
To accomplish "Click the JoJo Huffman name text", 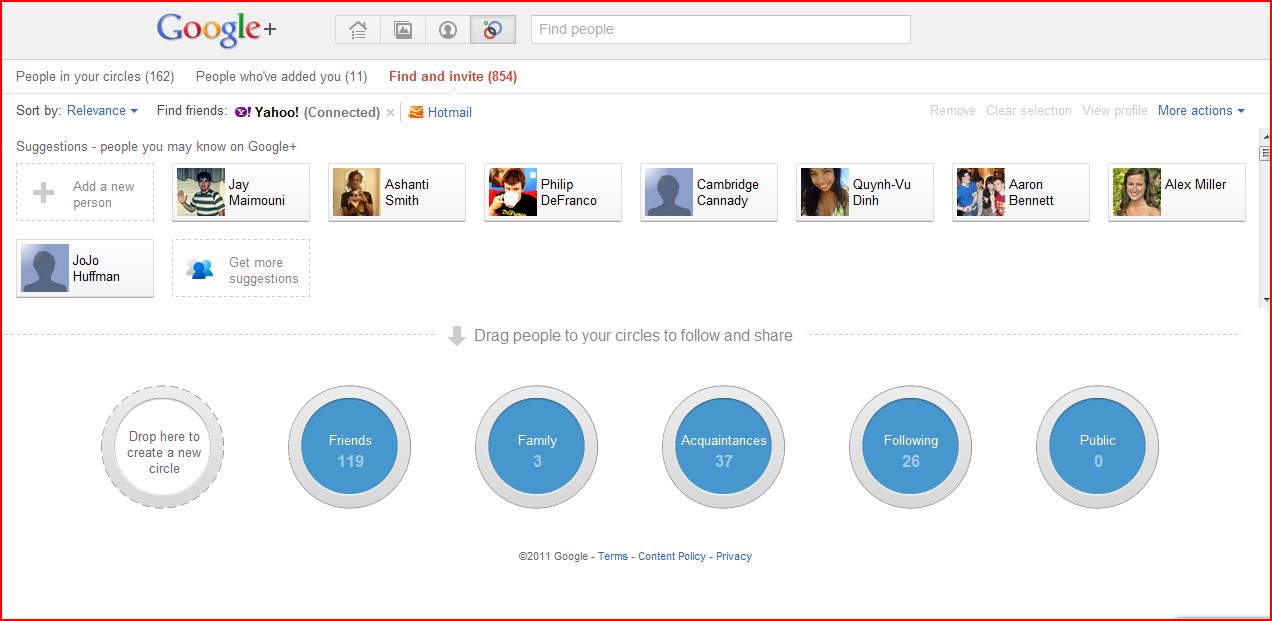I will [96, 269].
